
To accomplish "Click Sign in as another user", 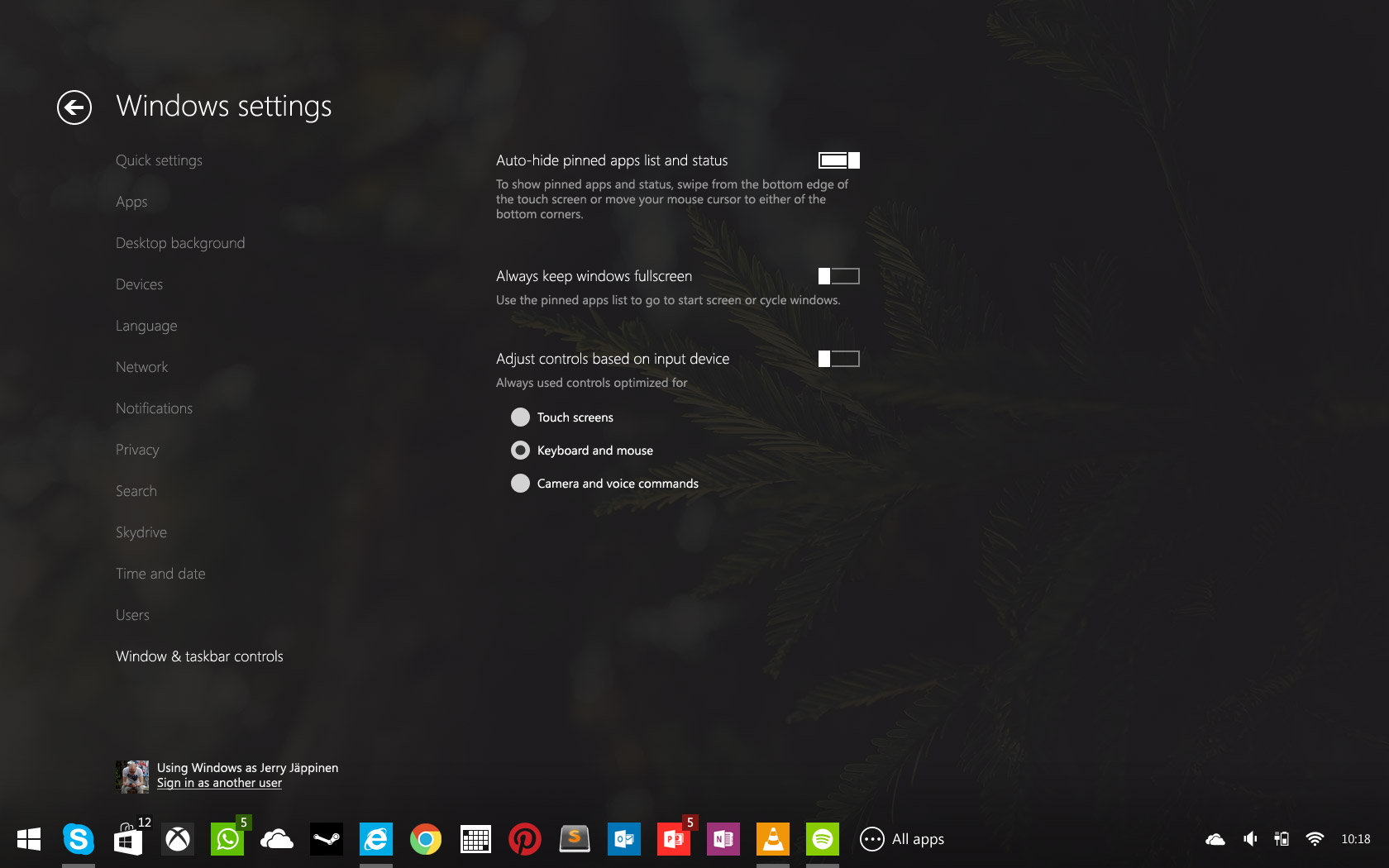I will 219,783.
